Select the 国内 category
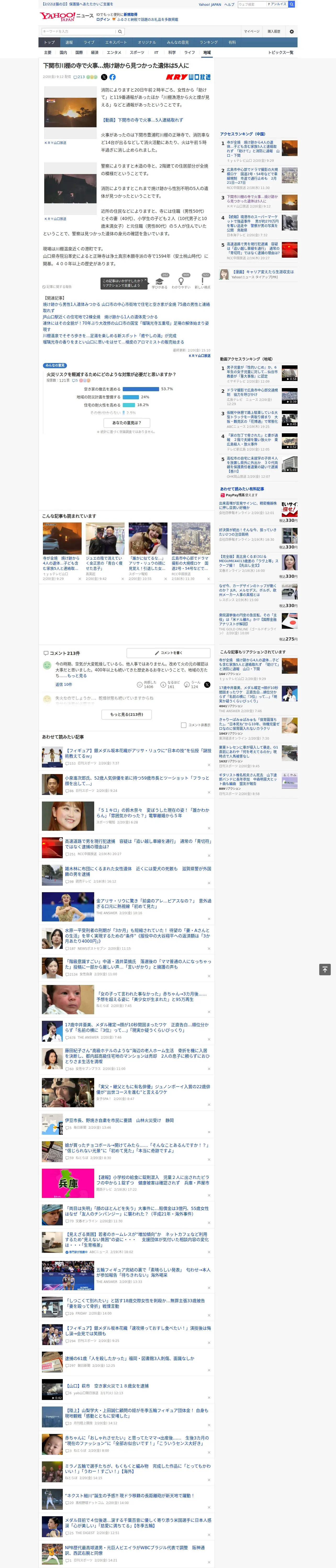This screenshot has width=336, height=1568. tap(63, 52)
